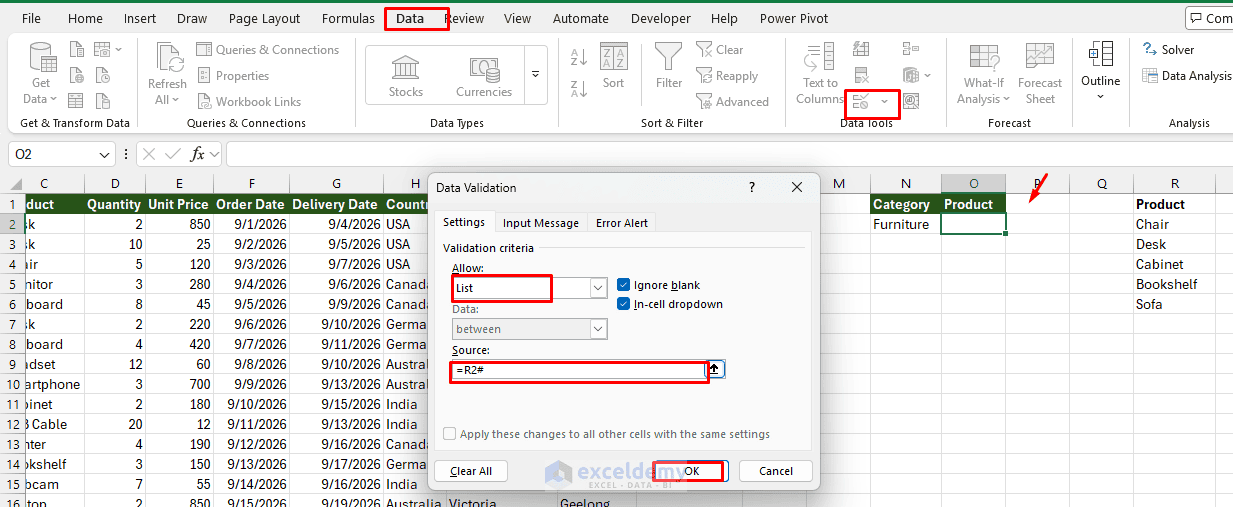Open Workbook Links
The width and height of the screenshot is (1233, 507).
pos(248,101)
